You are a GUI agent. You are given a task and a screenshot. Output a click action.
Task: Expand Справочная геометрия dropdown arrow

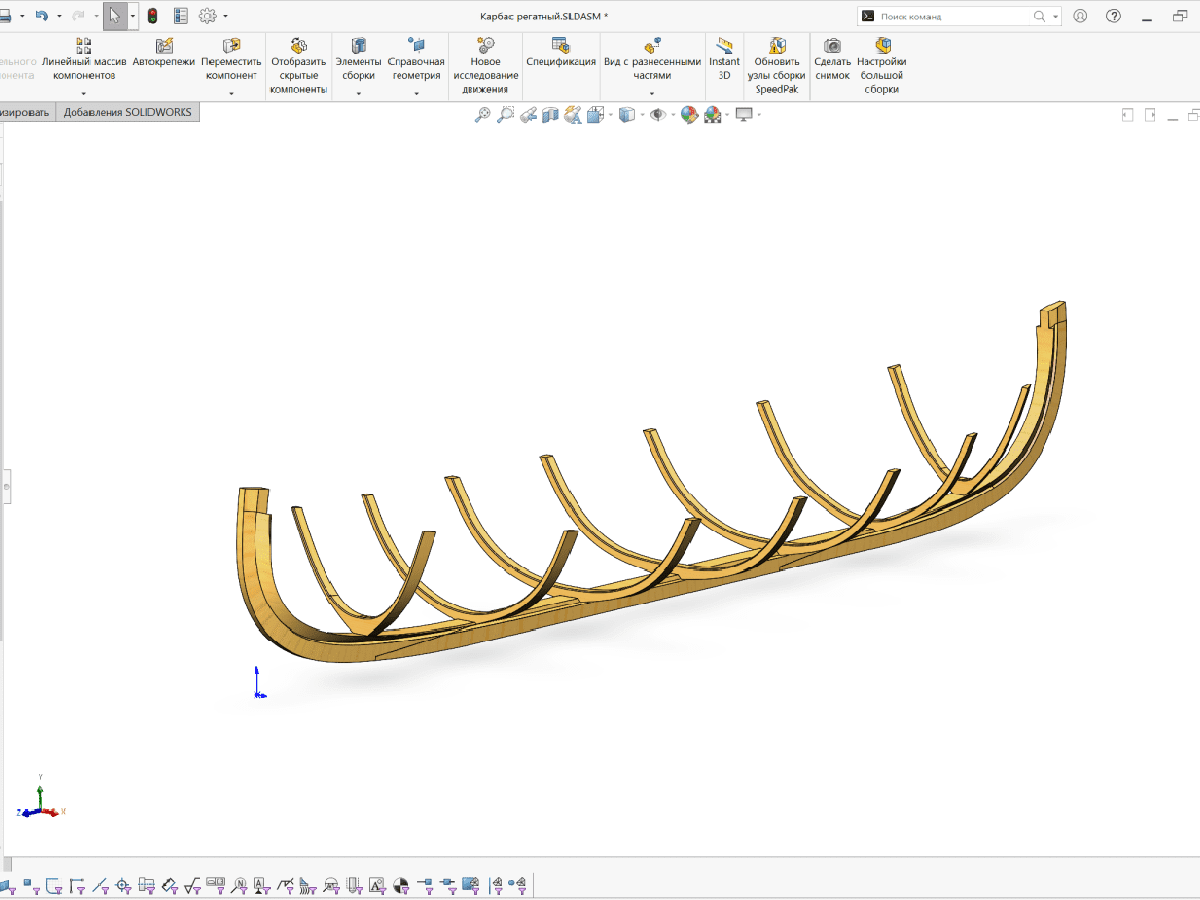click(416, 93)
